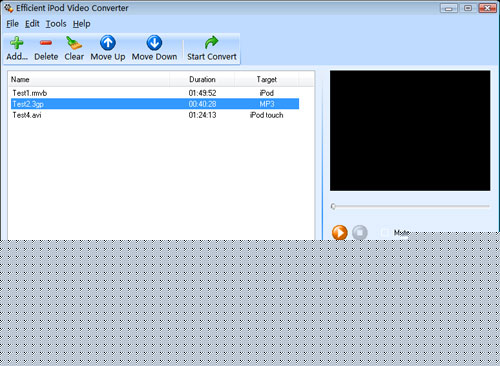Select the Test4.avi file row
Image resolution: width=500 pixels, height=366 pixels.
point(155,115)
